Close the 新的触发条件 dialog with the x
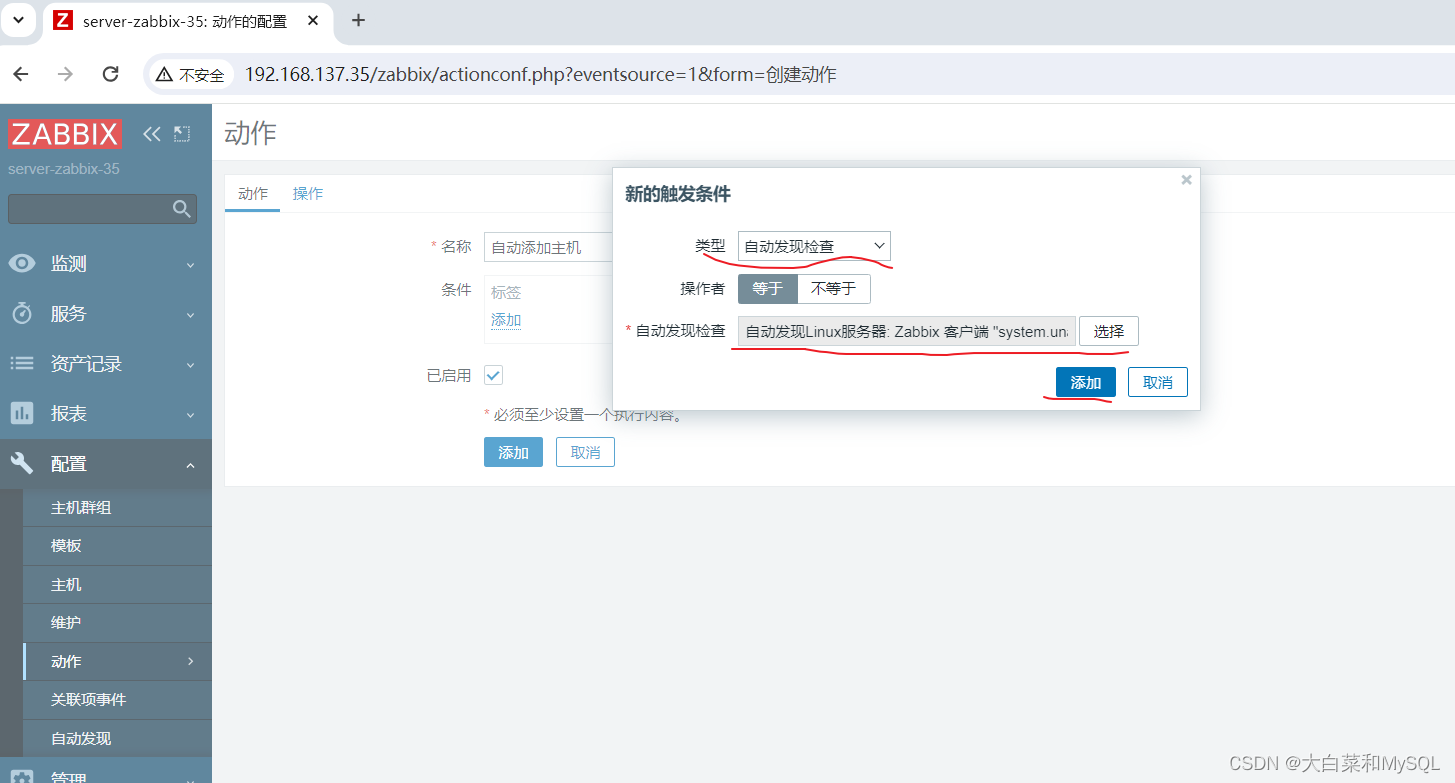1455x783 pixels. pyautogui.click(x=1186, y=180)
